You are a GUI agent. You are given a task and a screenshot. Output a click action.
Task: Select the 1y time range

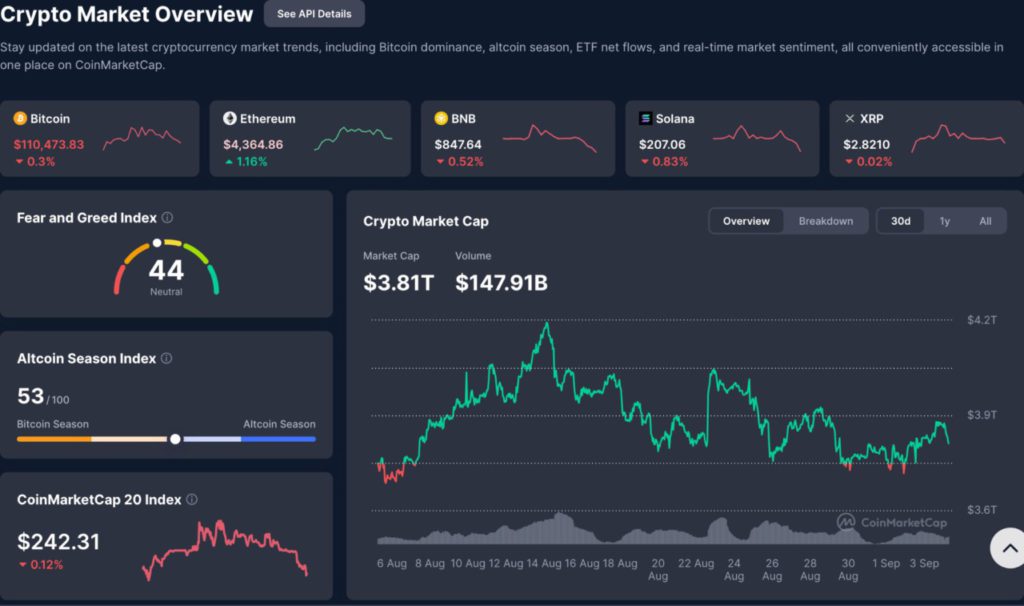click(944, 221)
